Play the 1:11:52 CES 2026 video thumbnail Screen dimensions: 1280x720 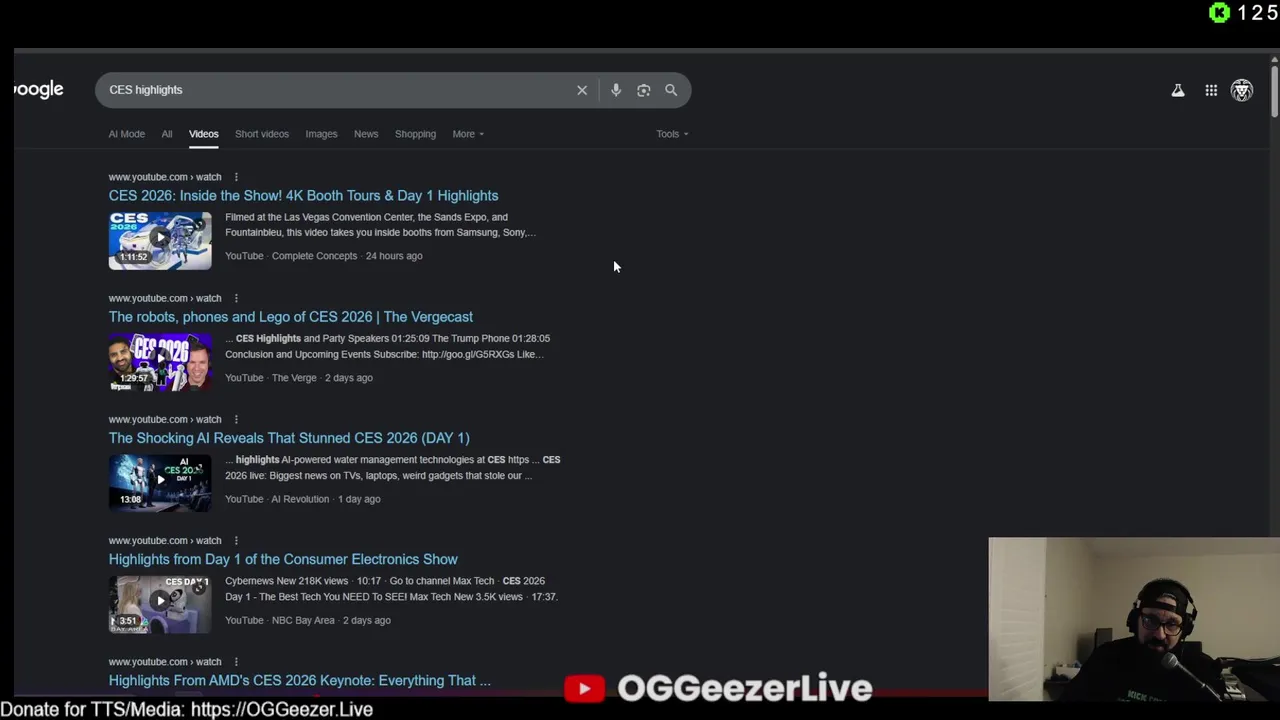point(160,240)
